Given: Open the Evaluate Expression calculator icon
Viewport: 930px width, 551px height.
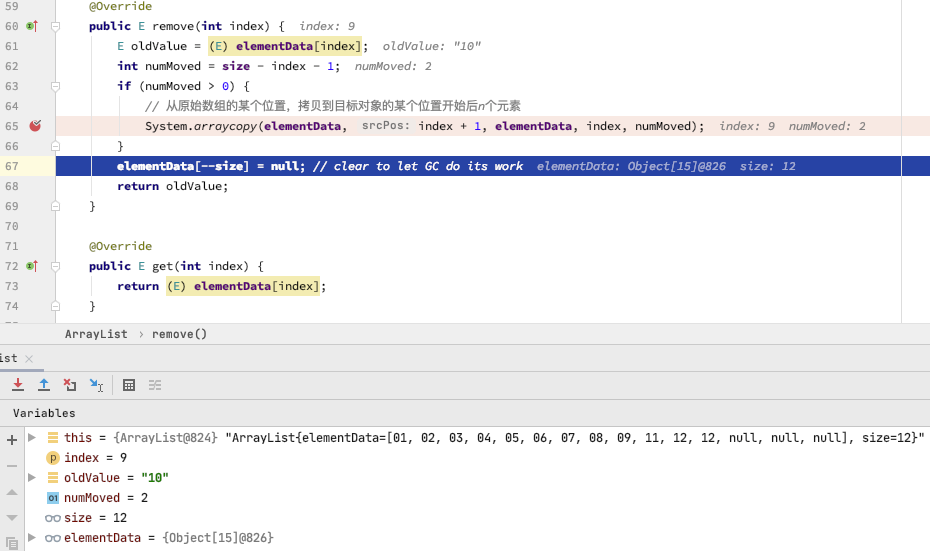Looking at the screenshot, I should coord(129,385).
